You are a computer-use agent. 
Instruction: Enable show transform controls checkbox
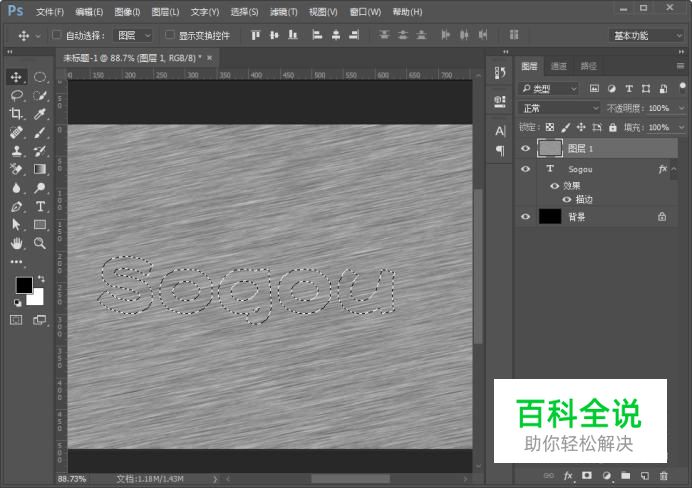coord(169,34)
